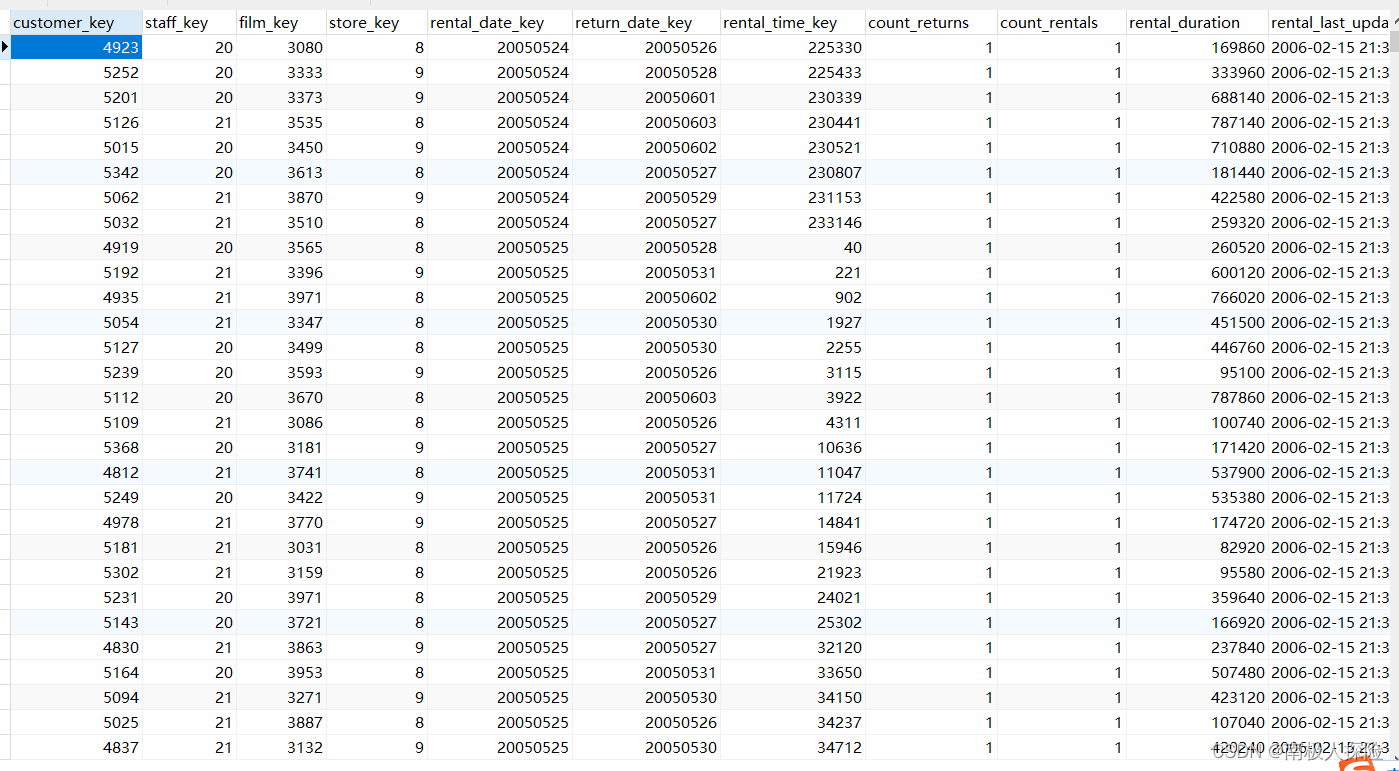This screenshot has height=771, width=1399.
Task: Select customer_key cell 5201
Action: pyautogui.click(x=77, y=97)
